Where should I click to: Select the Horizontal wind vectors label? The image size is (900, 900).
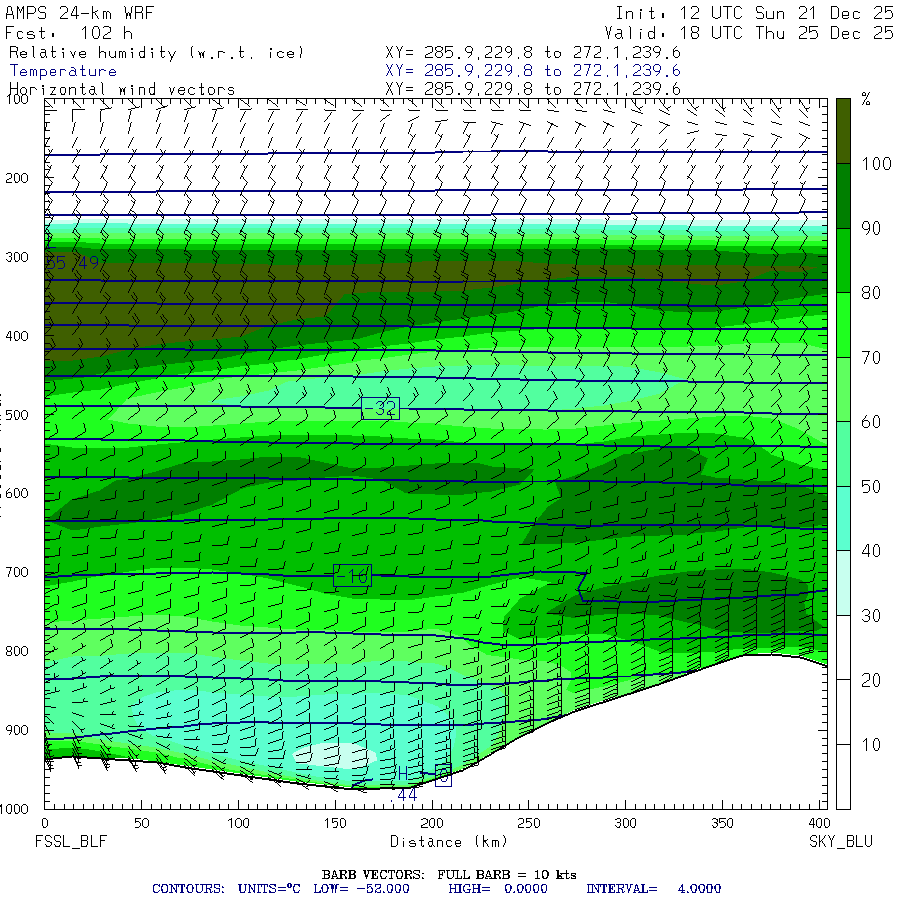[x=122, y=89]
